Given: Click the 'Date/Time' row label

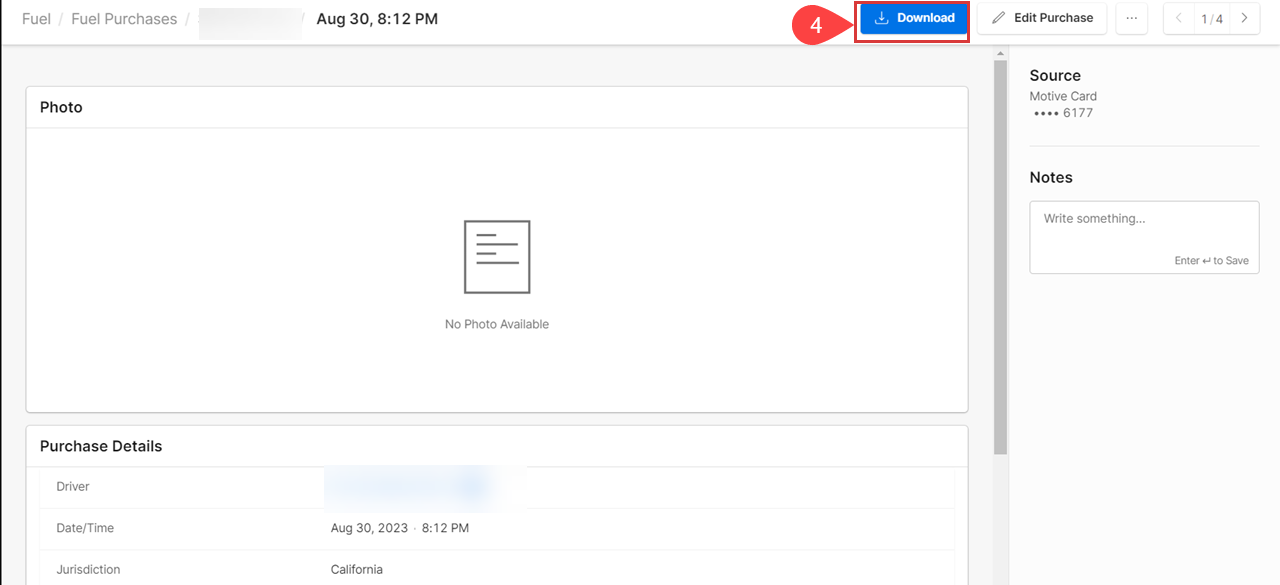Looking at the screenshot, I should tap(85, 528).
